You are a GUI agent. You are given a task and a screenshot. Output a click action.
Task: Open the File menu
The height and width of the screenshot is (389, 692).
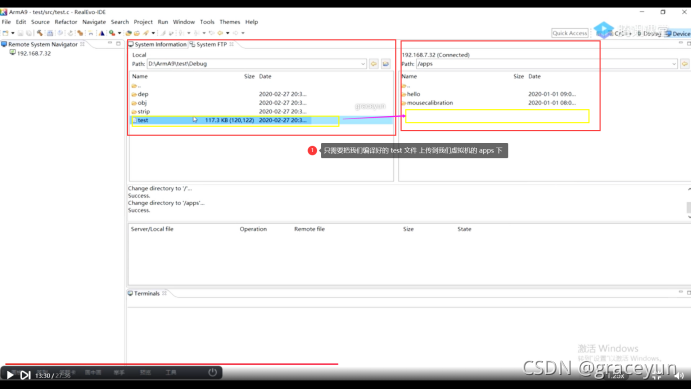(6, 22)
